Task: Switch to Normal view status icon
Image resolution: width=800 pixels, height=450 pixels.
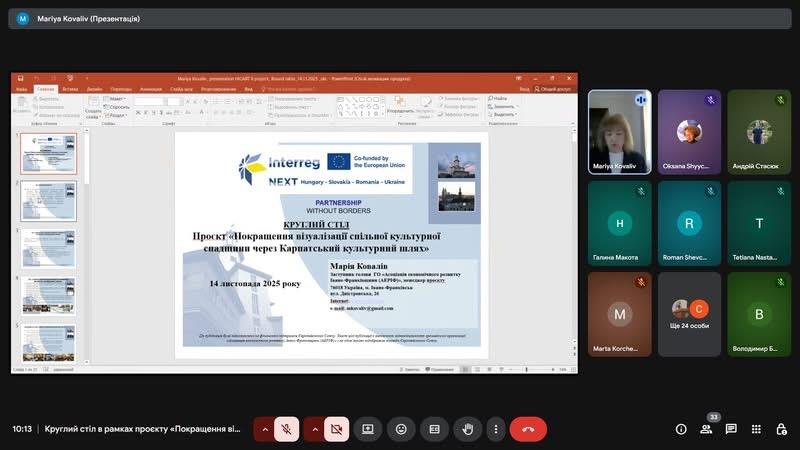Action: click(465, 369)
